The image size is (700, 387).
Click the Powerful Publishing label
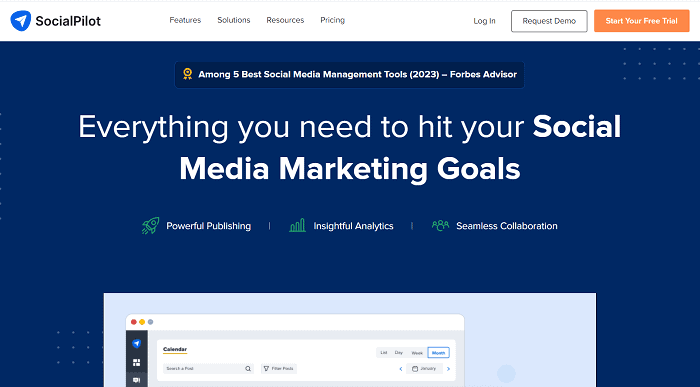click(208, 226)
